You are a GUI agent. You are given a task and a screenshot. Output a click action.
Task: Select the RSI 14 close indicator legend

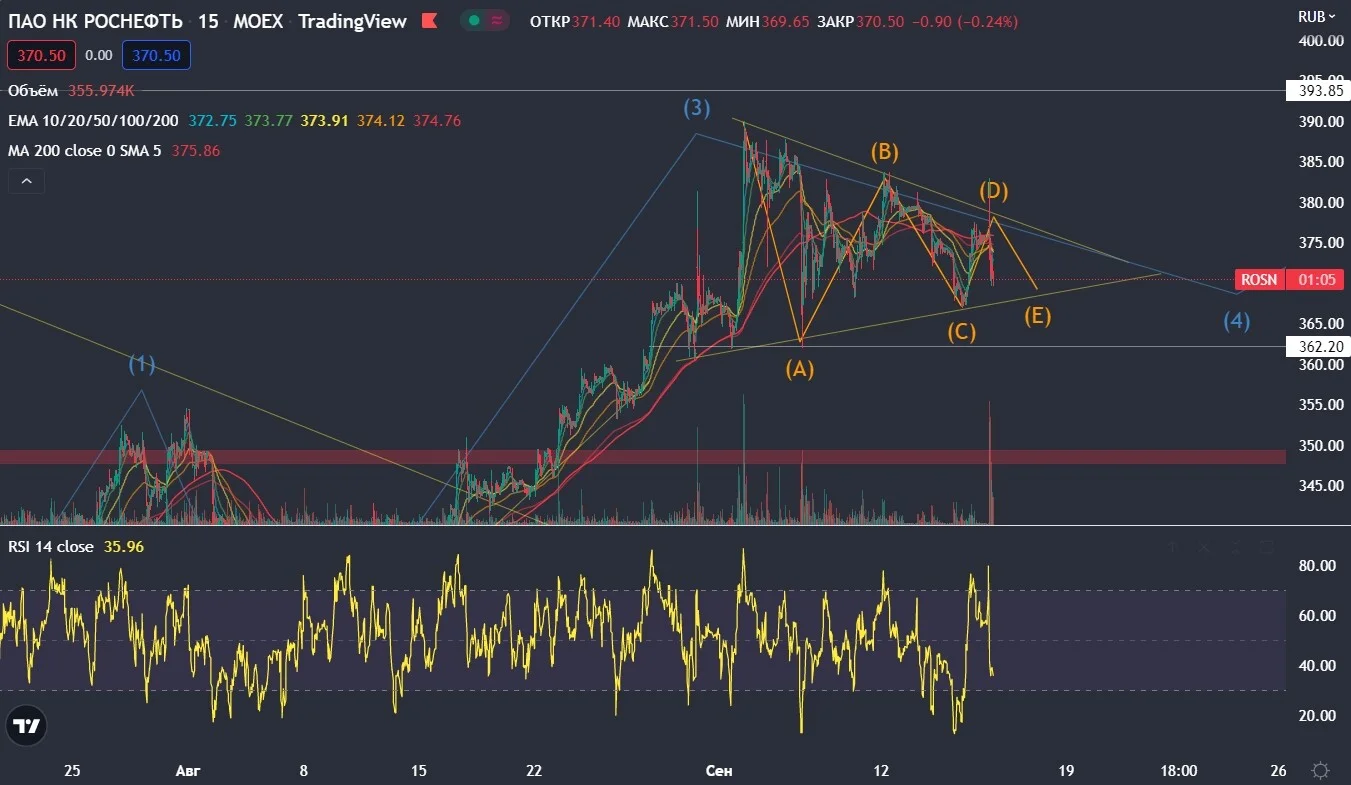[51, 547]
